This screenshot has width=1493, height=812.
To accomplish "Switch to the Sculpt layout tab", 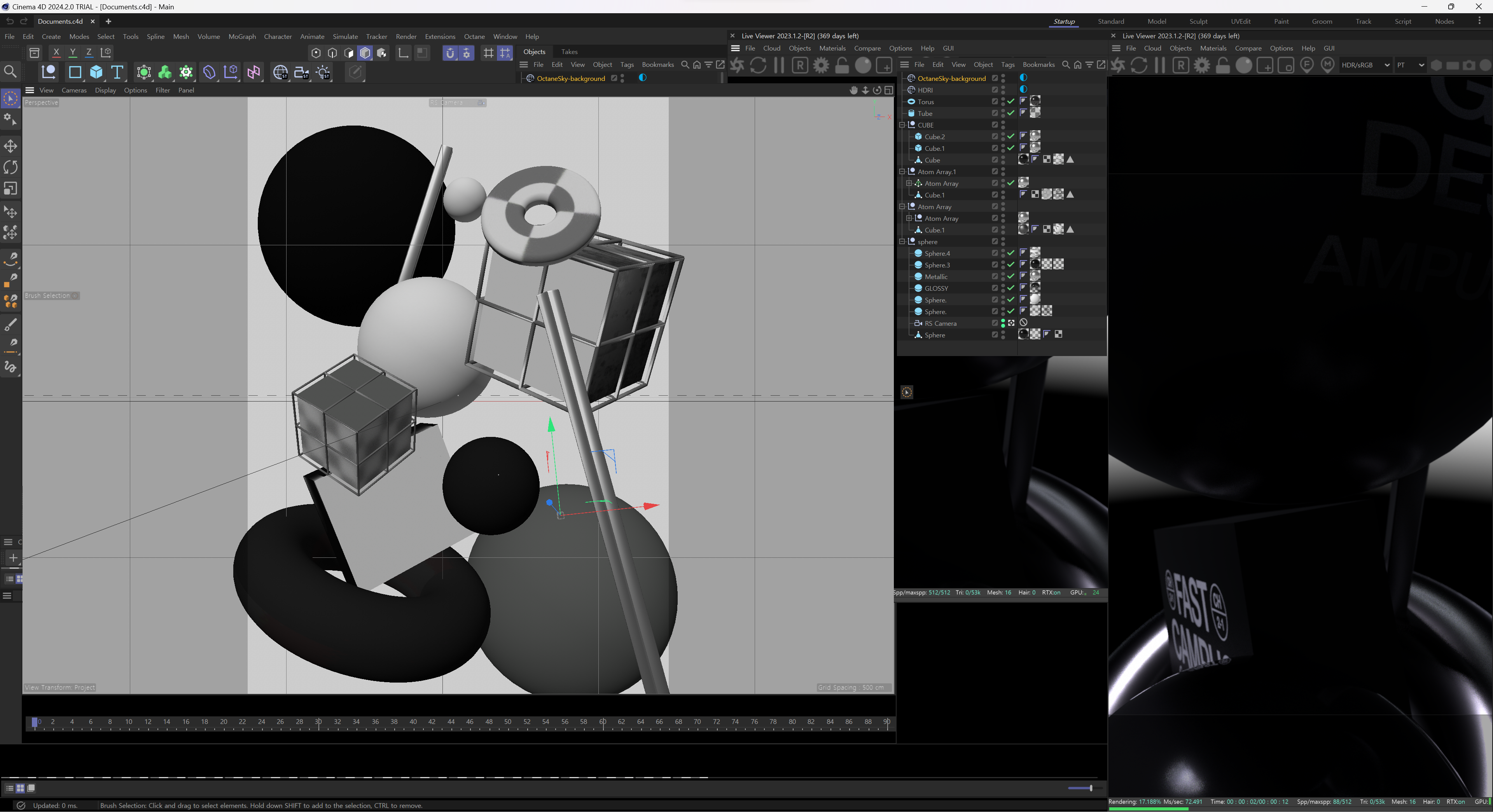I will (x=1198, y=21).
